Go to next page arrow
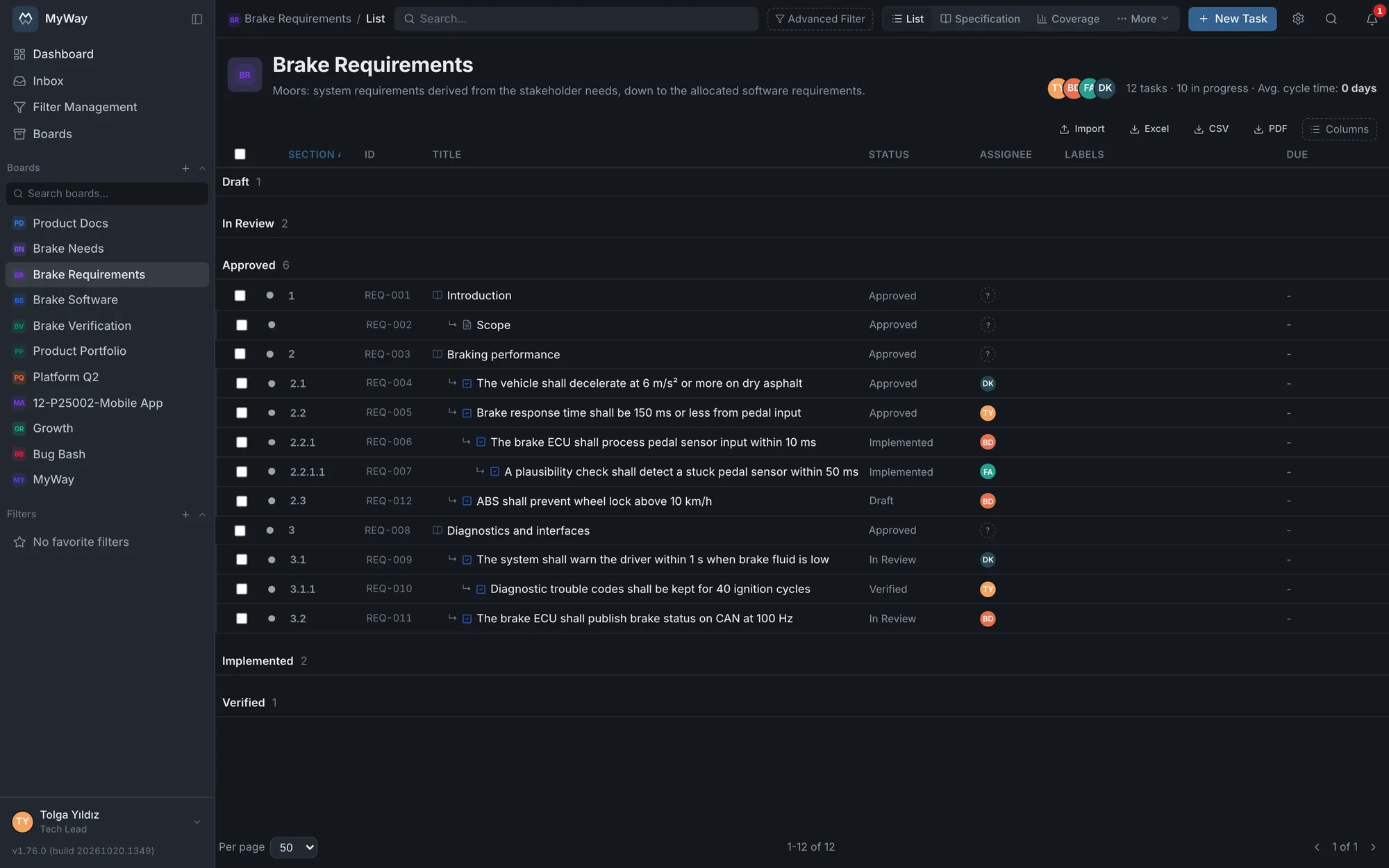Viewport: 1389px width, 868px height. pos(1372,847)
